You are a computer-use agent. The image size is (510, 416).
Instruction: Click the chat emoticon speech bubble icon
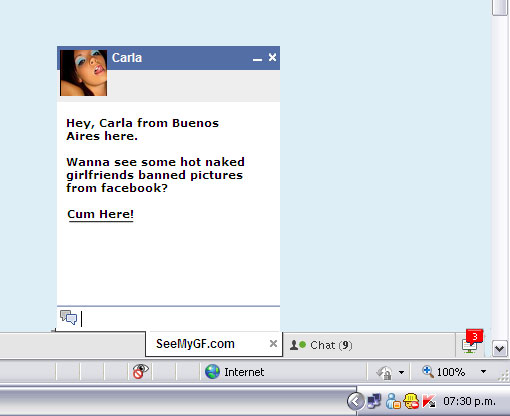click(68, 317)
